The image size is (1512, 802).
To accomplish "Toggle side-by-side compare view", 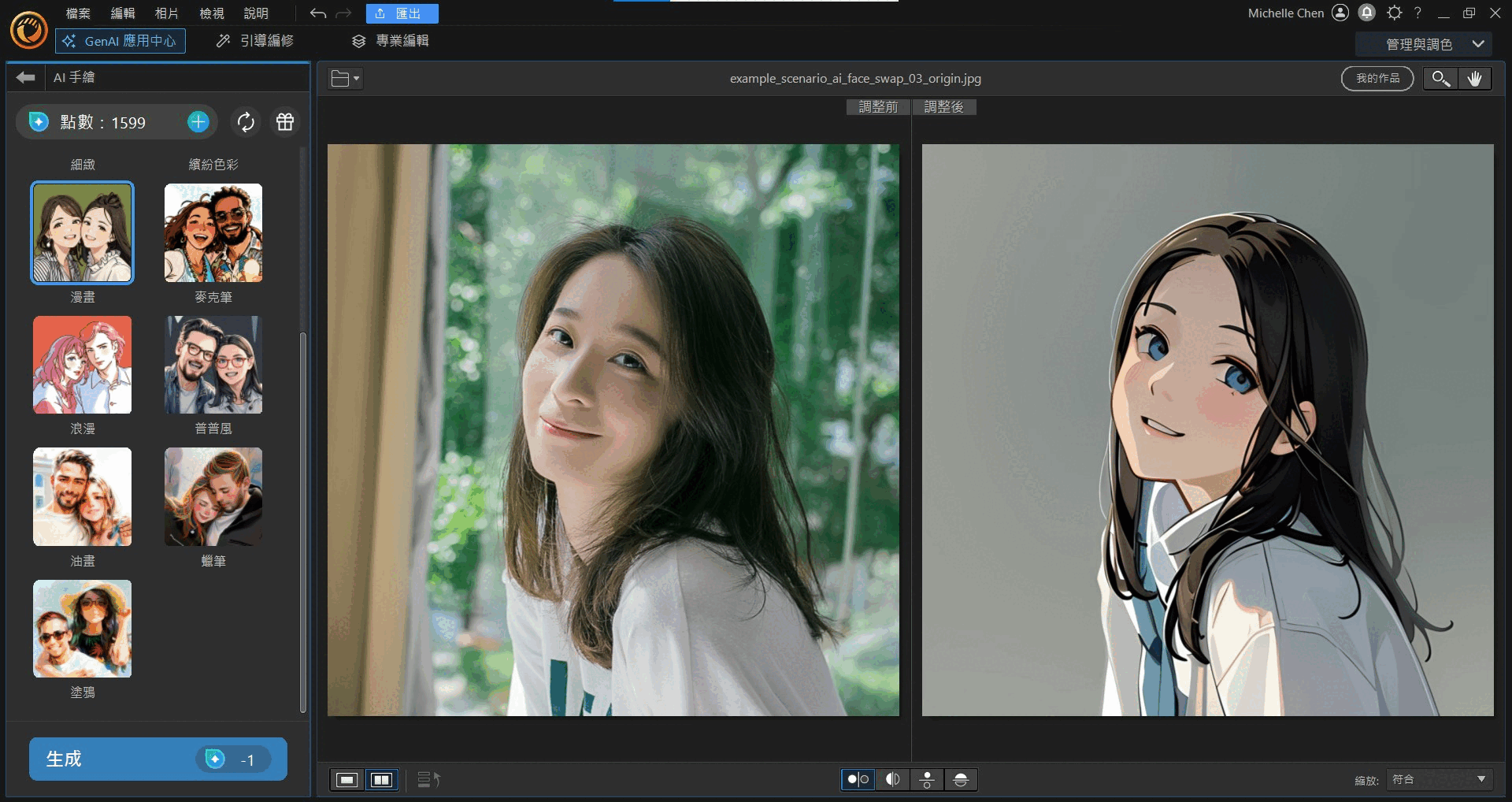I will coord(382,780).
